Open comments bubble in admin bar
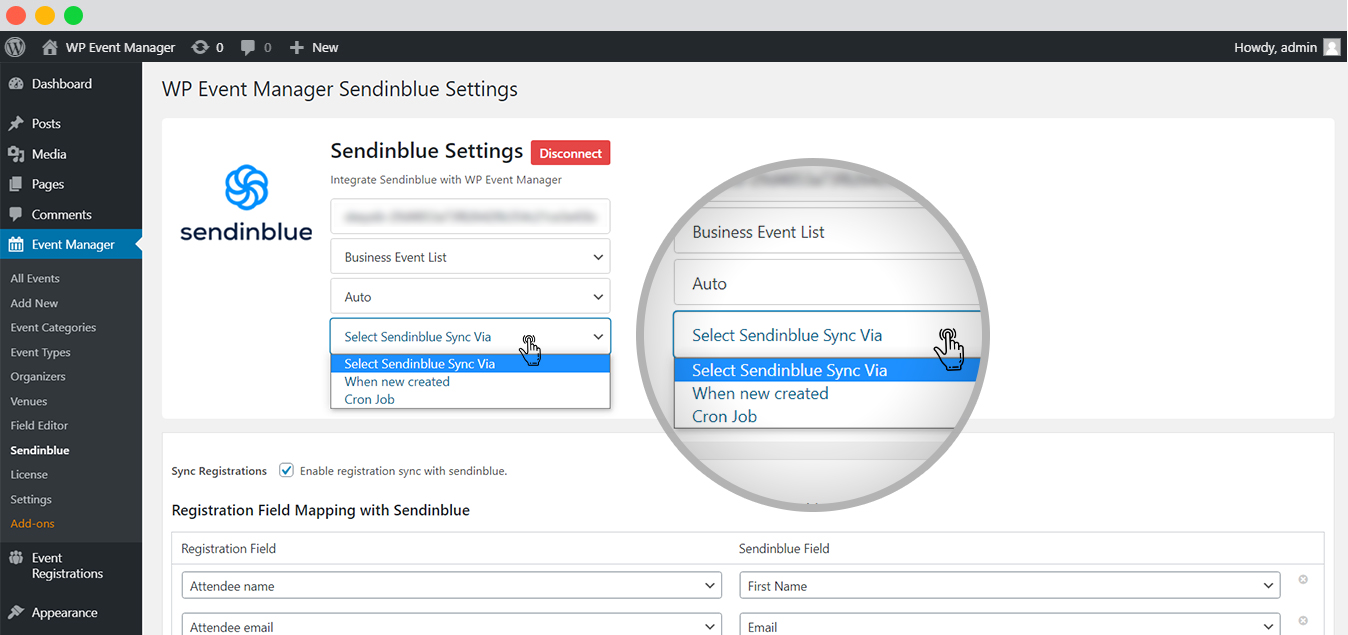 [x=247, y=48]
